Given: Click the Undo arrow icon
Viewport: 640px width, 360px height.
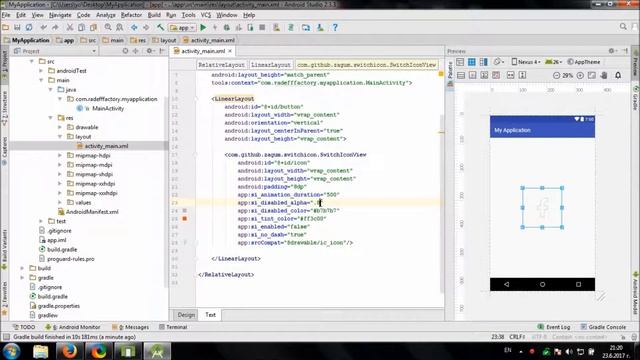Looking at the screenshot, I should 44,28.
